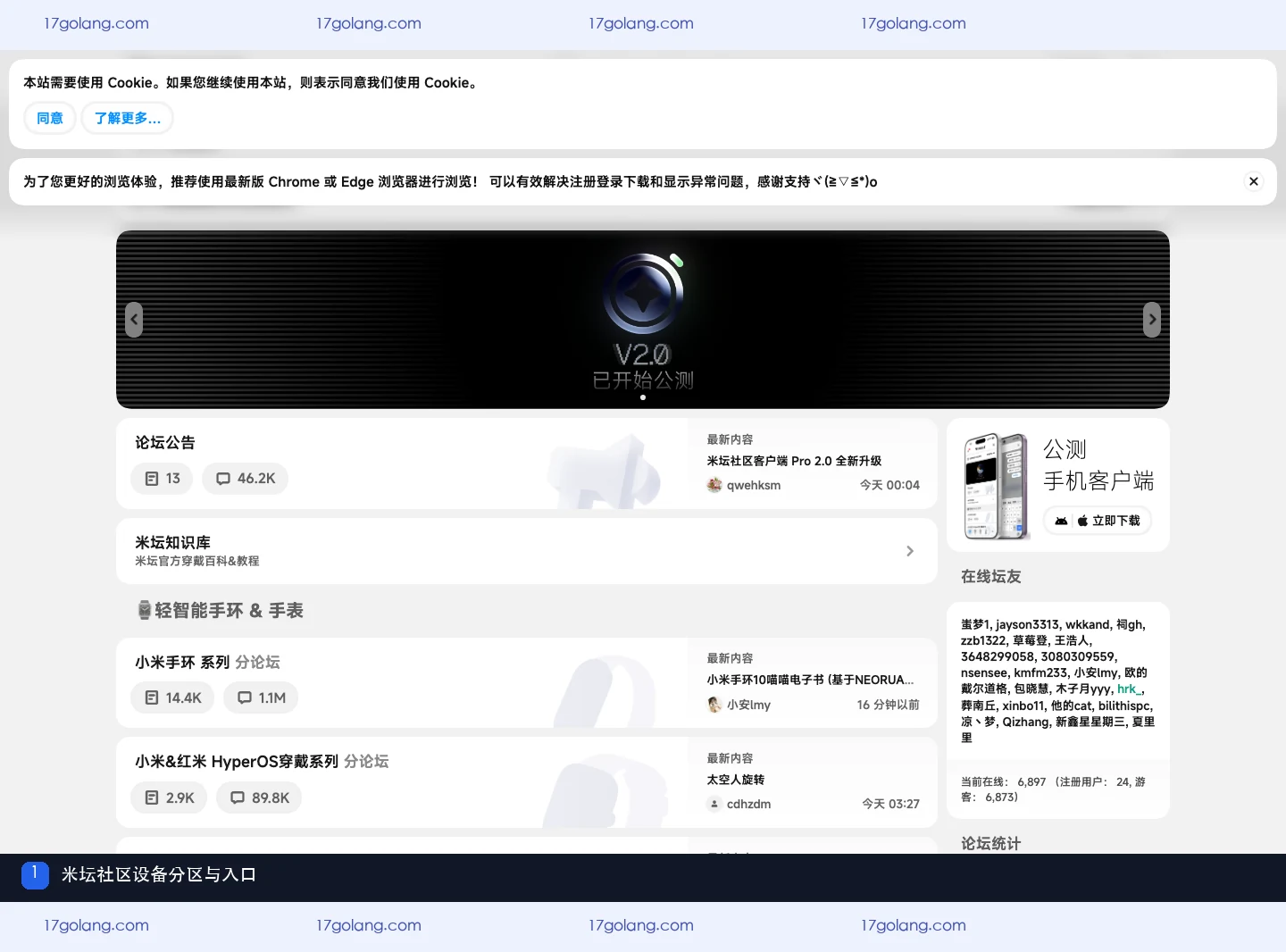The image size is (1286, 952).
Task: Open the 米坛知识库 title
Action: [x=172, y=542]
